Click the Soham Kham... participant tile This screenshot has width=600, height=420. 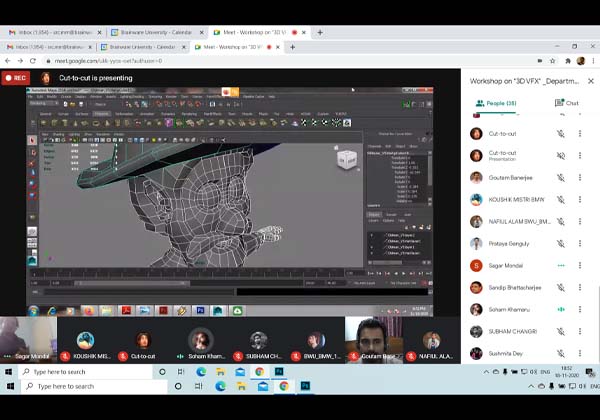(x=201, y=340)
